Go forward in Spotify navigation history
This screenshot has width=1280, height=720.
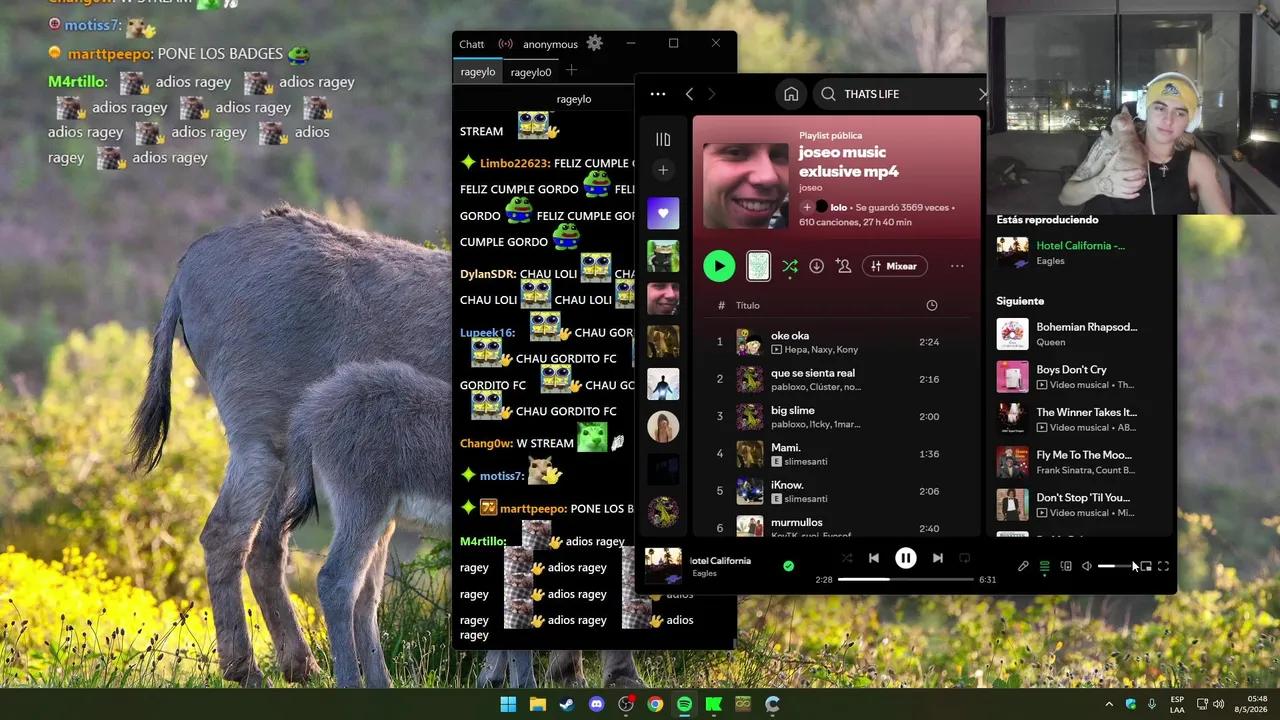click(x=712, y=94)
